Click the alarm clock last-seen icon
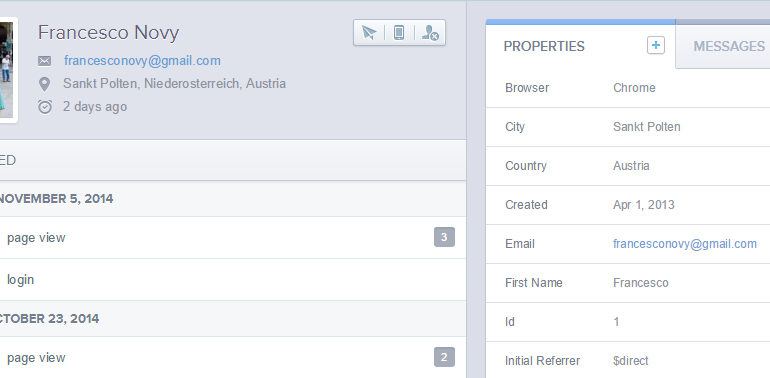This screenshot has height=378, width=770. 45,107
